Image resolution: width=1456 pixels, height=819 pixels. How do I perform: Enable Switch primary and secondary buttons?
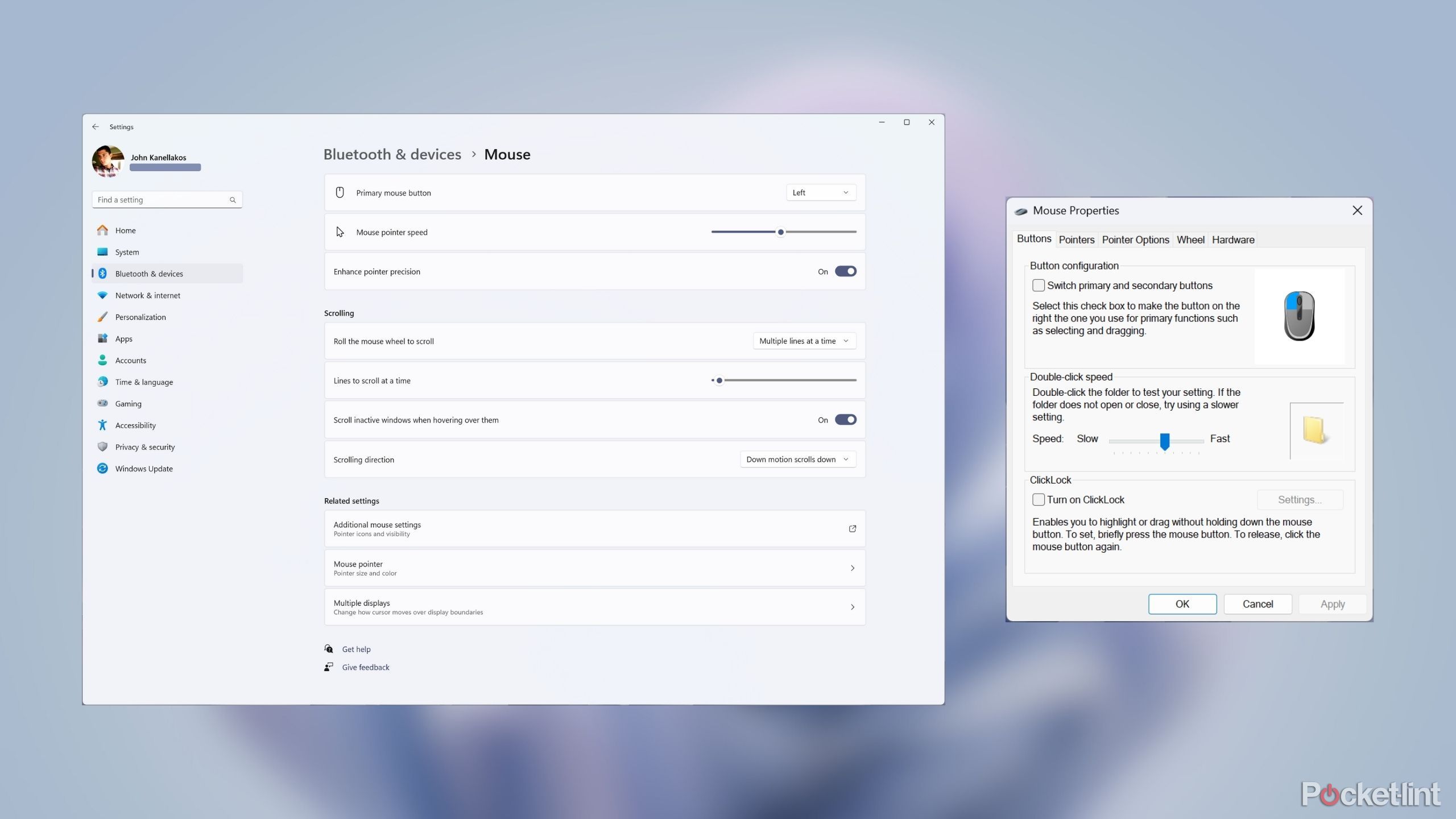click(1039, 285)
